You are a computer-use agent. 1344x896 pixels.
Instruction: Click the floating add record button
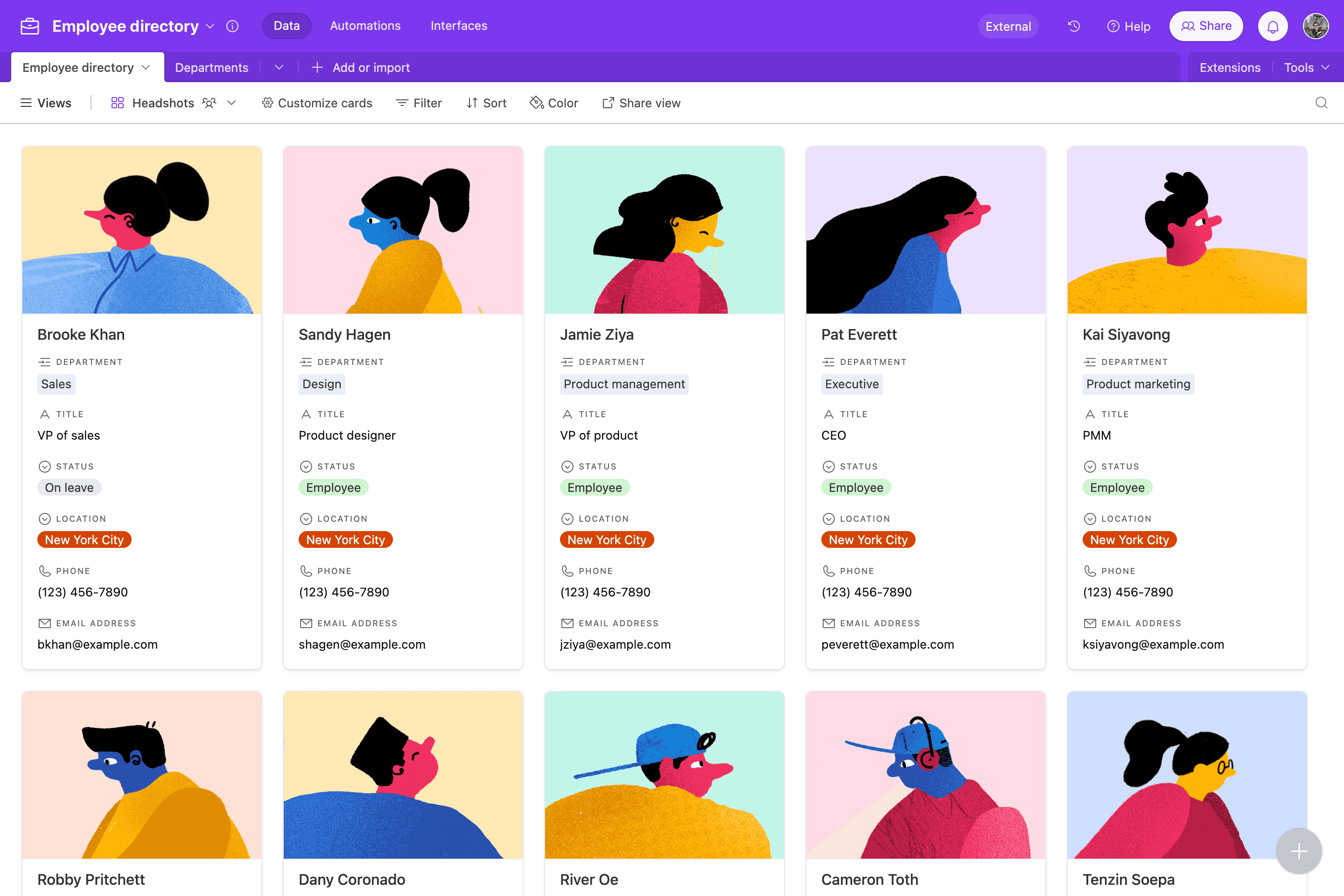[1298, 851]
